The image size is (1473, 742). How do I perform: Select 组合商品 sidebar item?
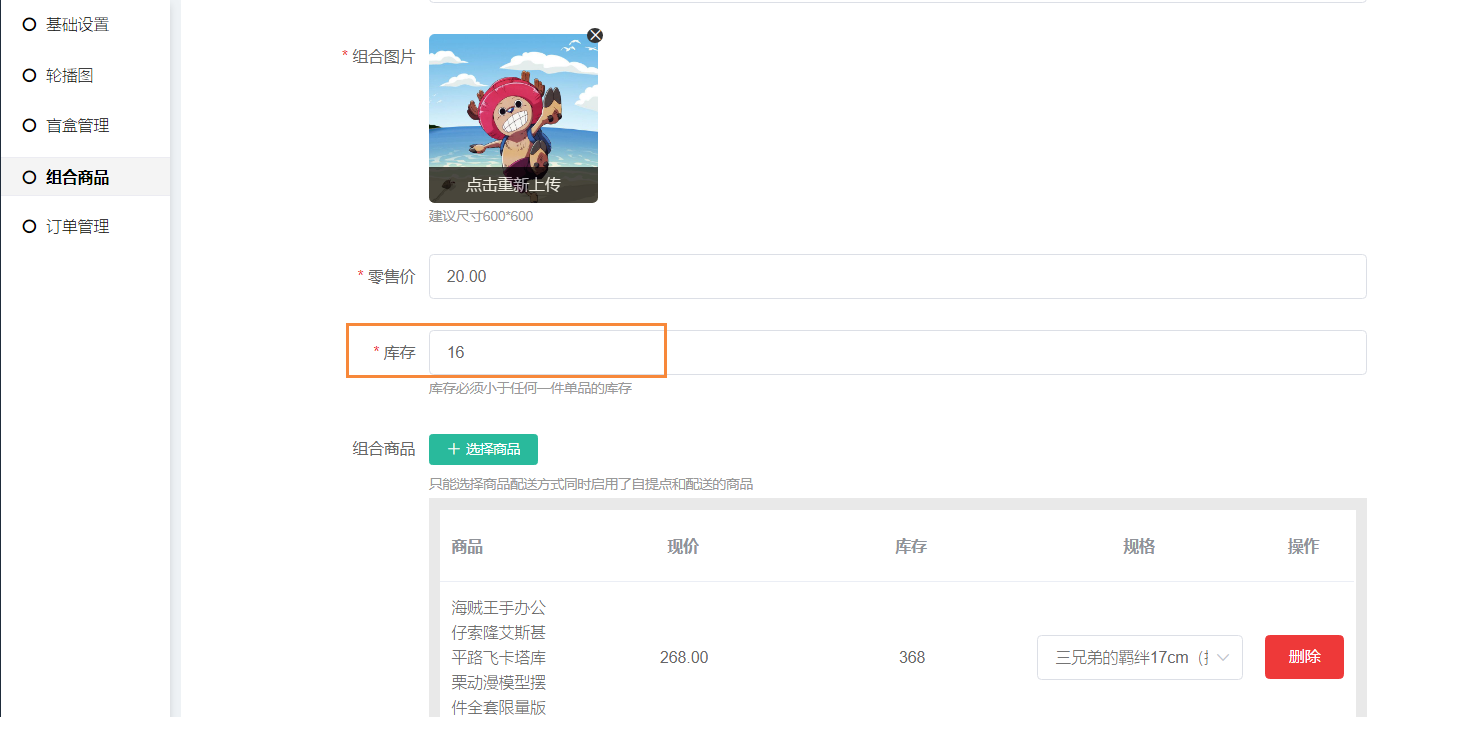tap(77, 177)
